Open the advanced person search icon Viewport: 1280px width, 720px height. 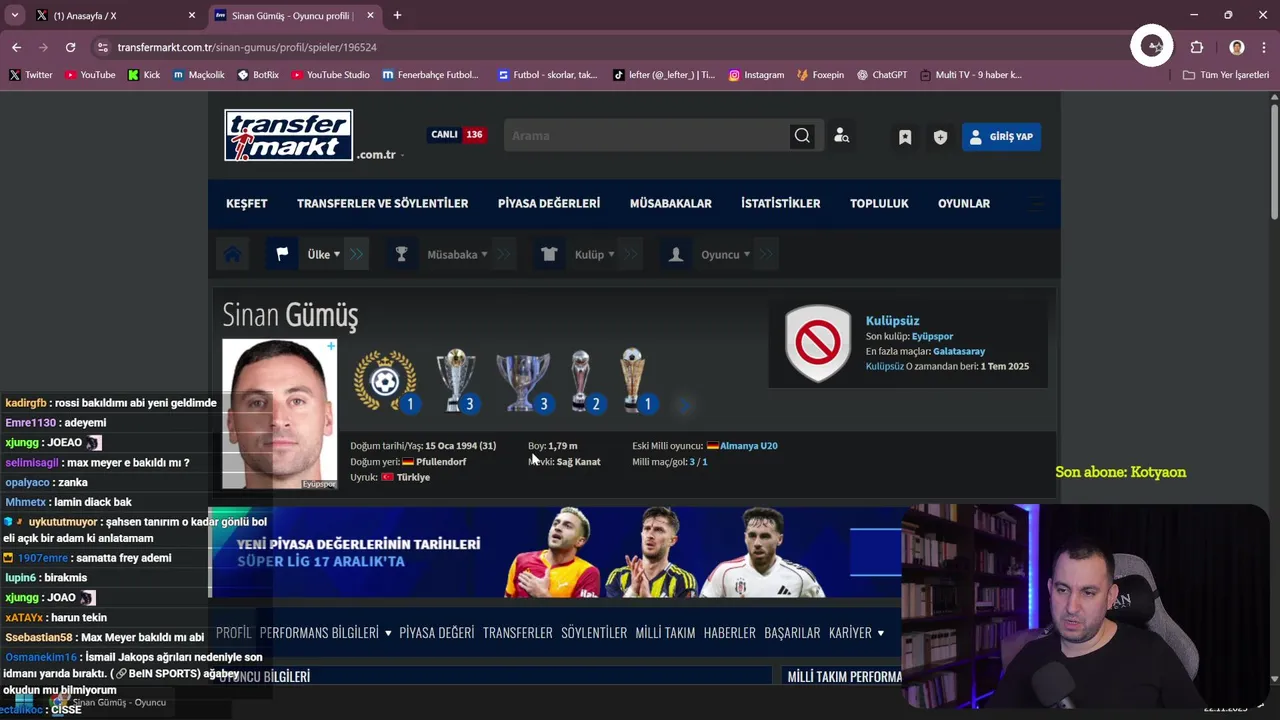(x=841, y=136)
